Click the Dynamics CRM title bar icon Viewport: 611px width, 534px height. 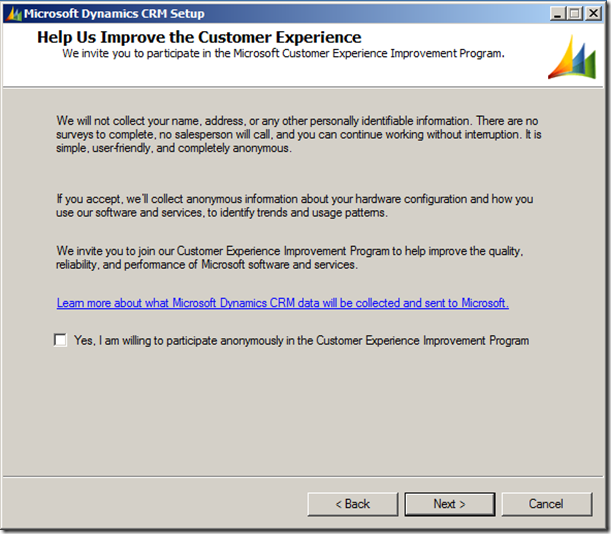pos(13,14)
